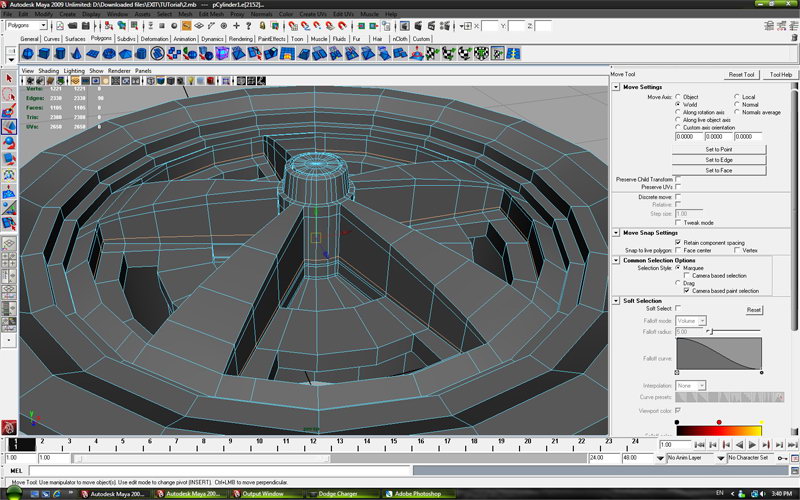Enable the Preserve UVs checkbox
This screenshot has width=800, height=500.
tap(678, 187)
